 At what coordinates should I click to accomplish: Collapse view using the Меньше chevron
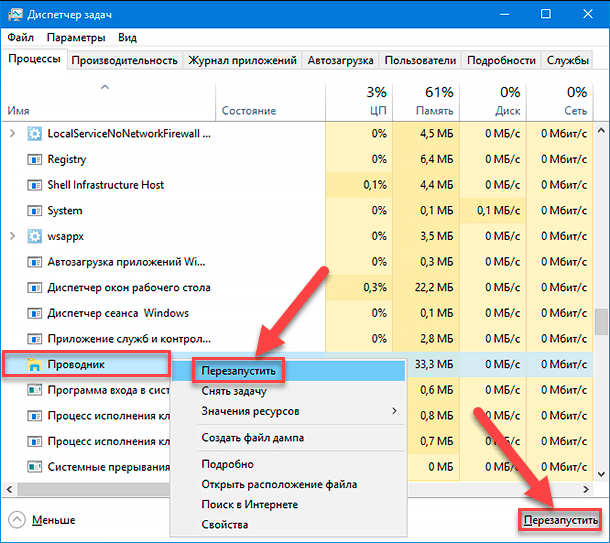coord(17,520)
